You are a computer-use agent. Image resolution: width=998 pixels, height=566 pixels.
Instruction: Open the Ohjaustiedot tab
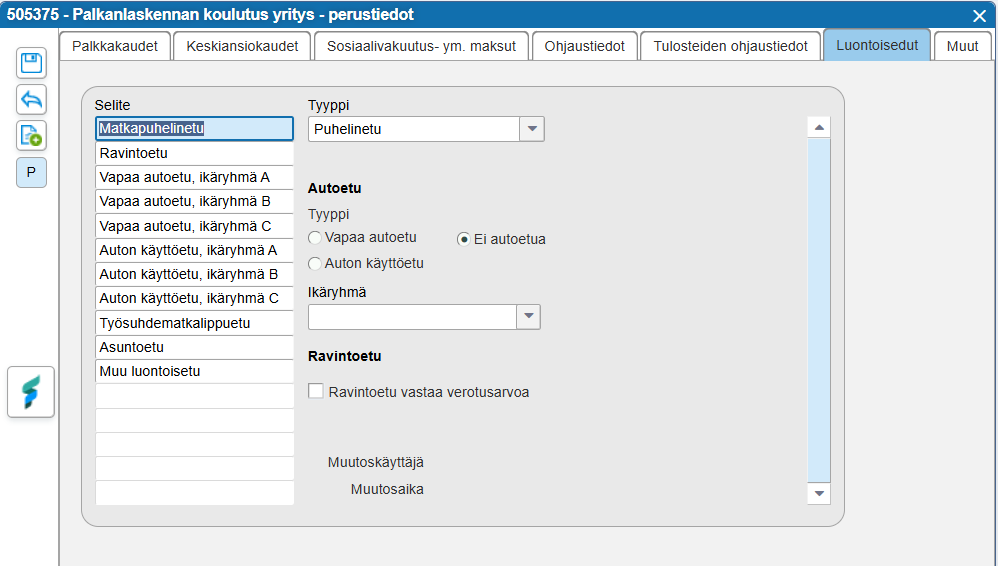tap(585, 46)
